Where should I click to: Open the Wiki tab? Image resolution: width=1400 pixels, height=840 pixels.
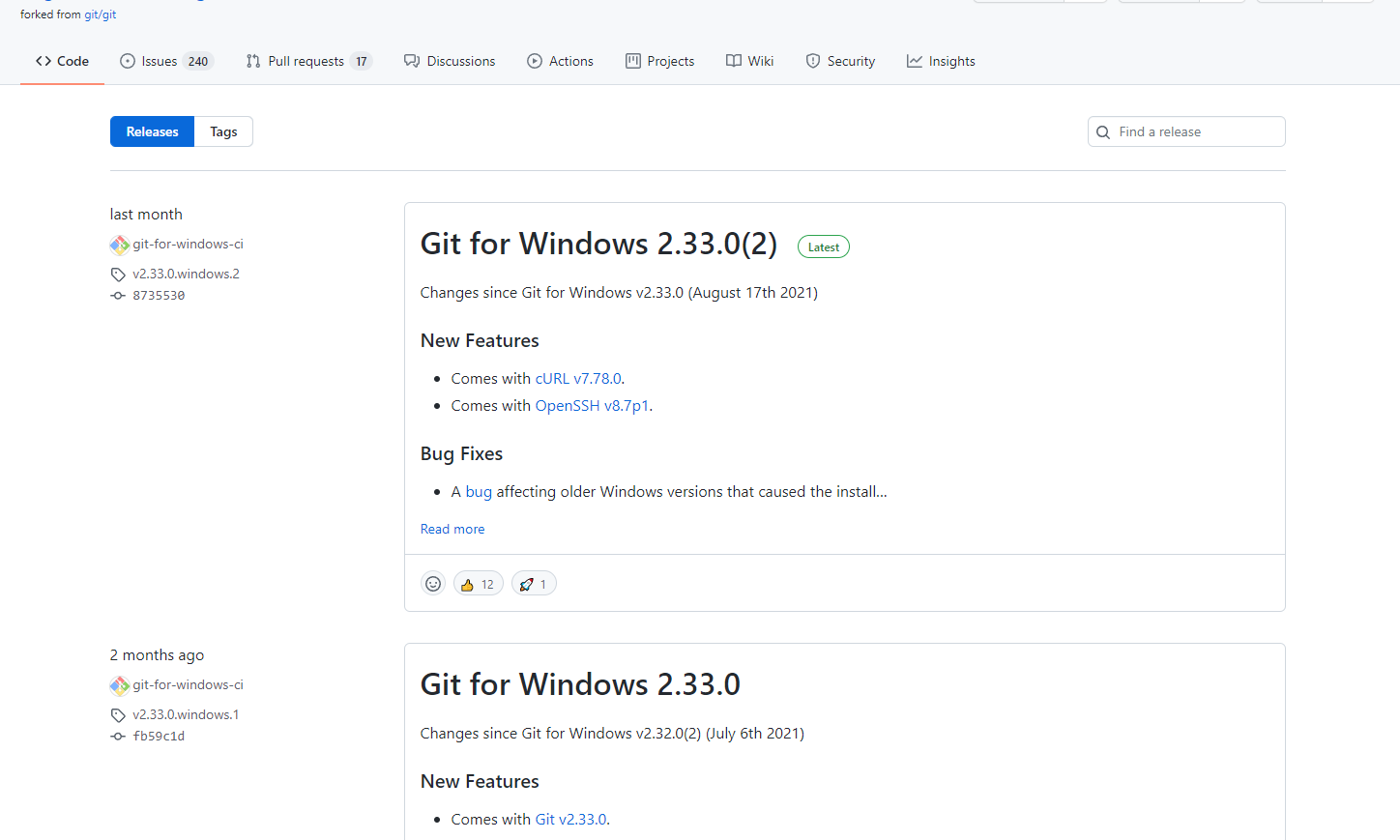tap(749, 61)
